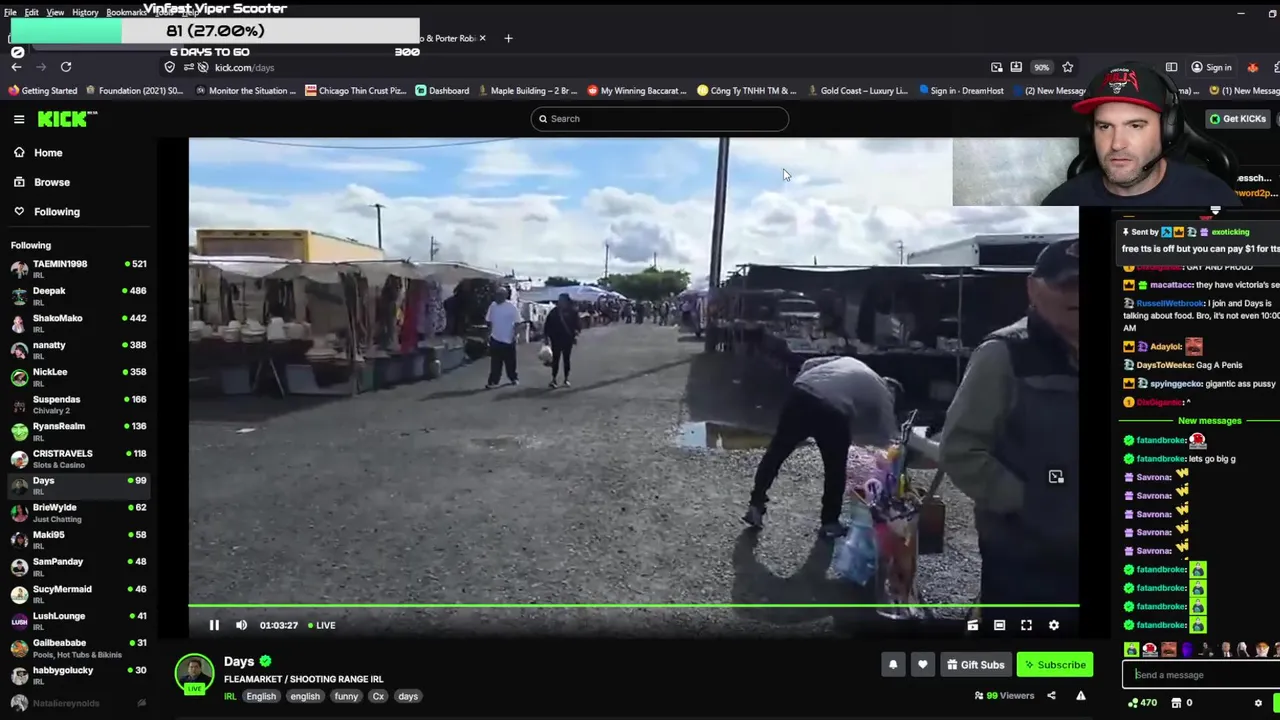Open Suspendas channel in the Following list
Image resolution: width=1280 pixels, height=720 pixels.
coord(78,404)
